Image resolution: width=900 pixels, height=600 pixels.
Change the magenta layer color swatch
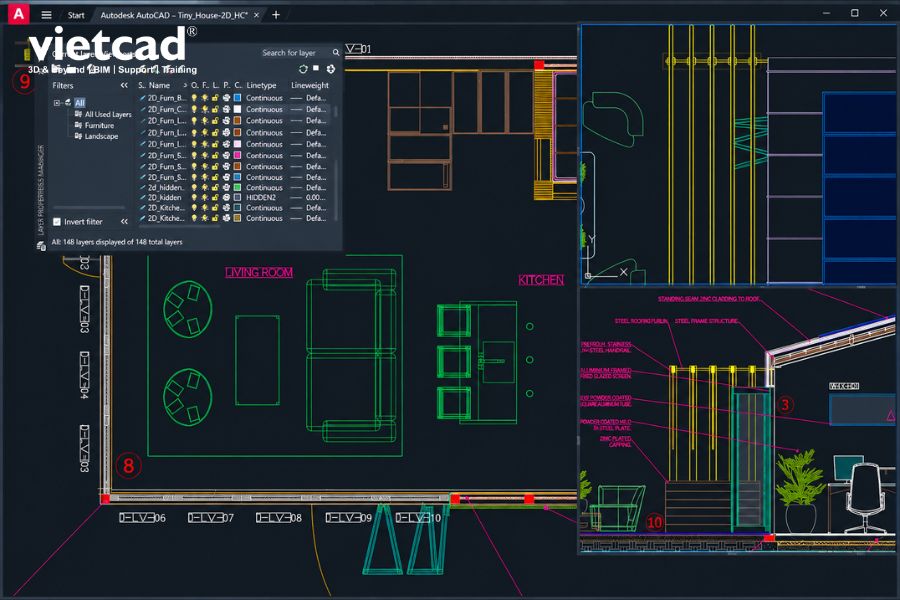pos(237,156)
